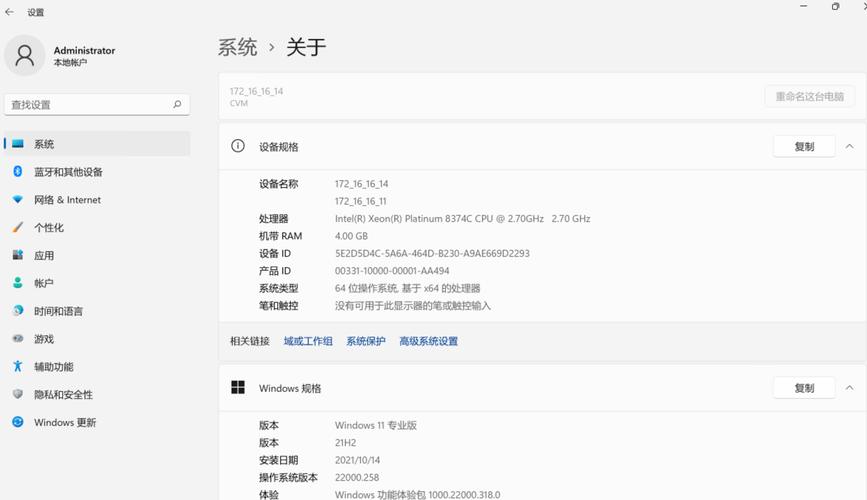Collapse the device specifications (设备规格) section
The height and width of the screenshot is (500, 867).
(849, 147)
